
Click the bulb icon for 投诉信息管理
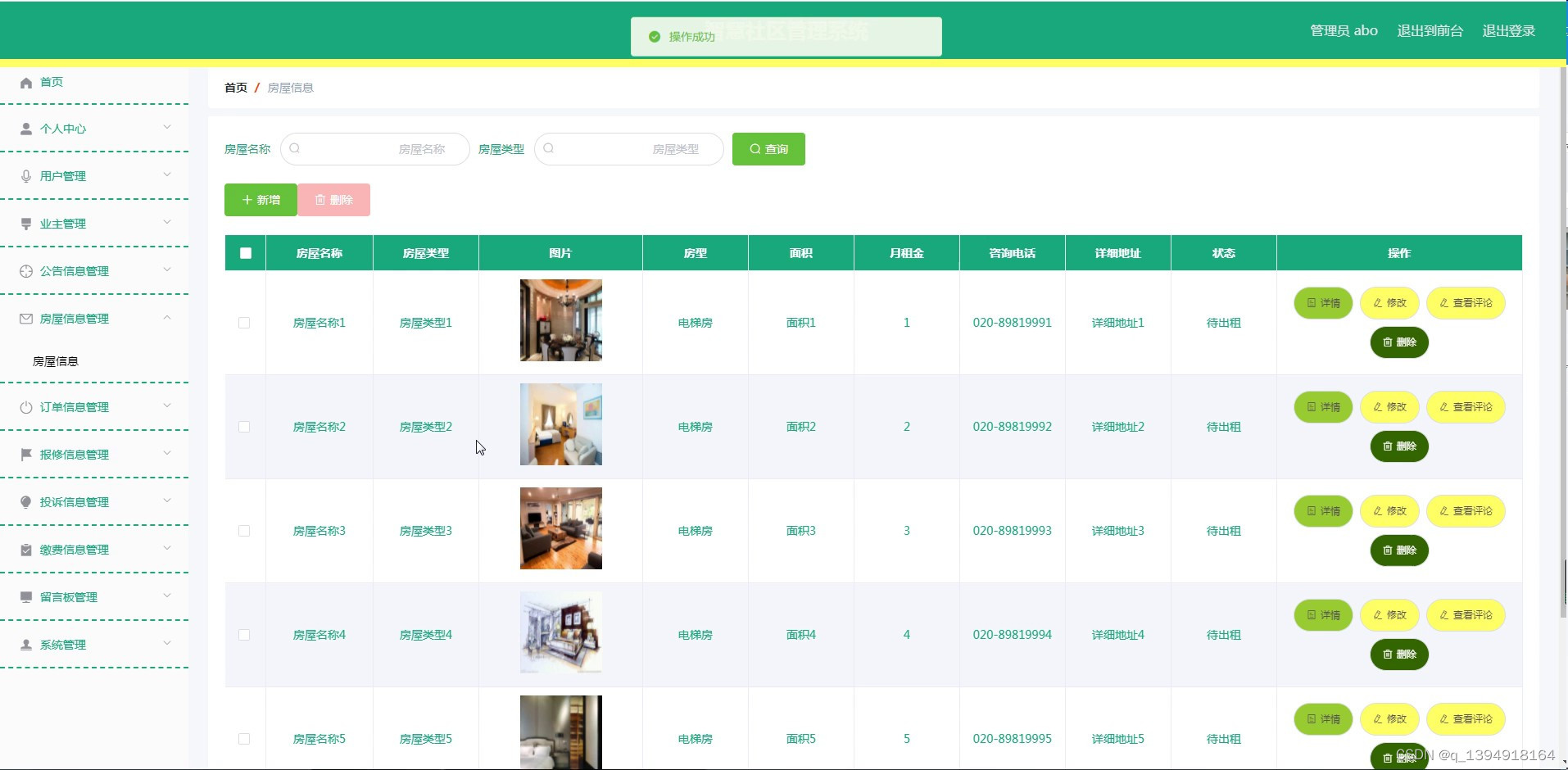26,503
